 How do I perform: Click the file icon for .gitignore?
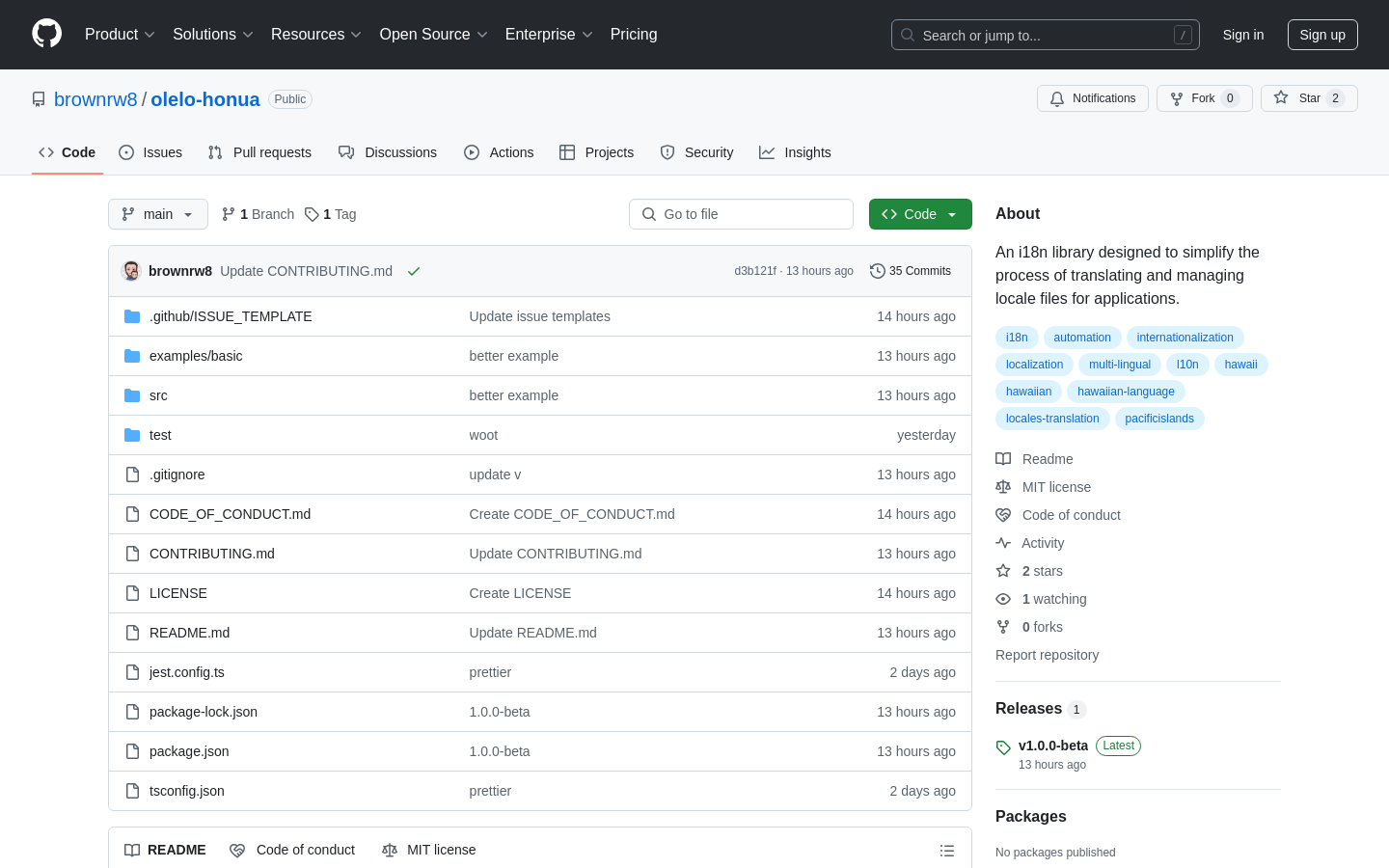click(132, 475)
